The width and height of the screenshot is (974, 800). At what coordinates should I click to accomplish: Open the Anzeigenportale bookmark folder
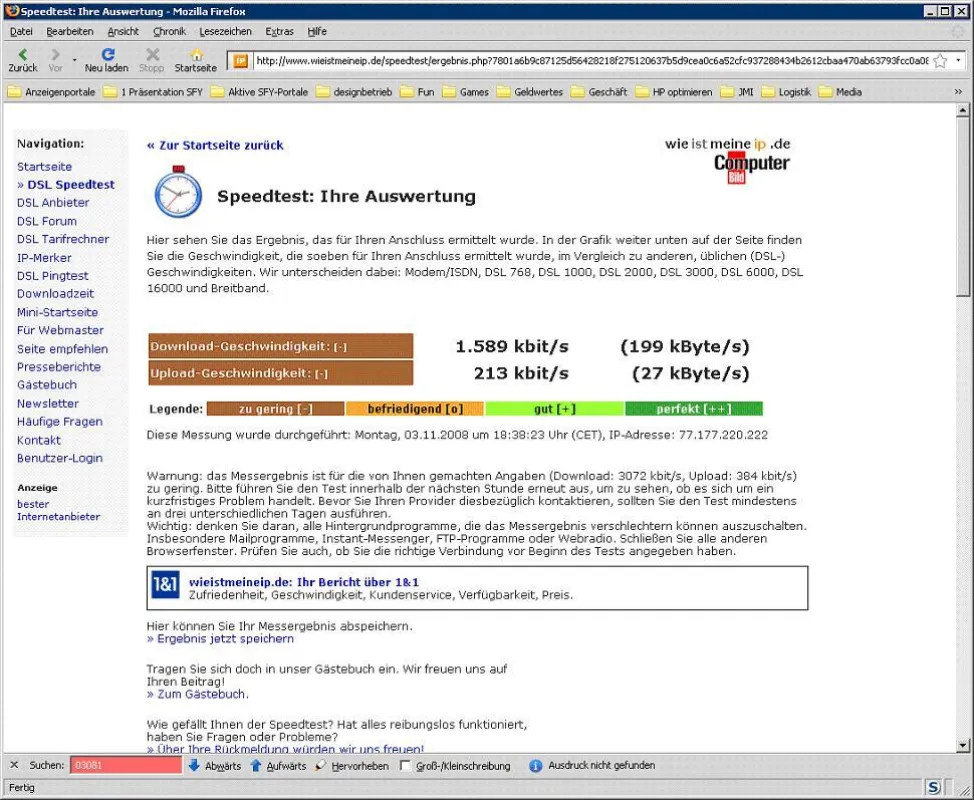click(x=52, y=92)
